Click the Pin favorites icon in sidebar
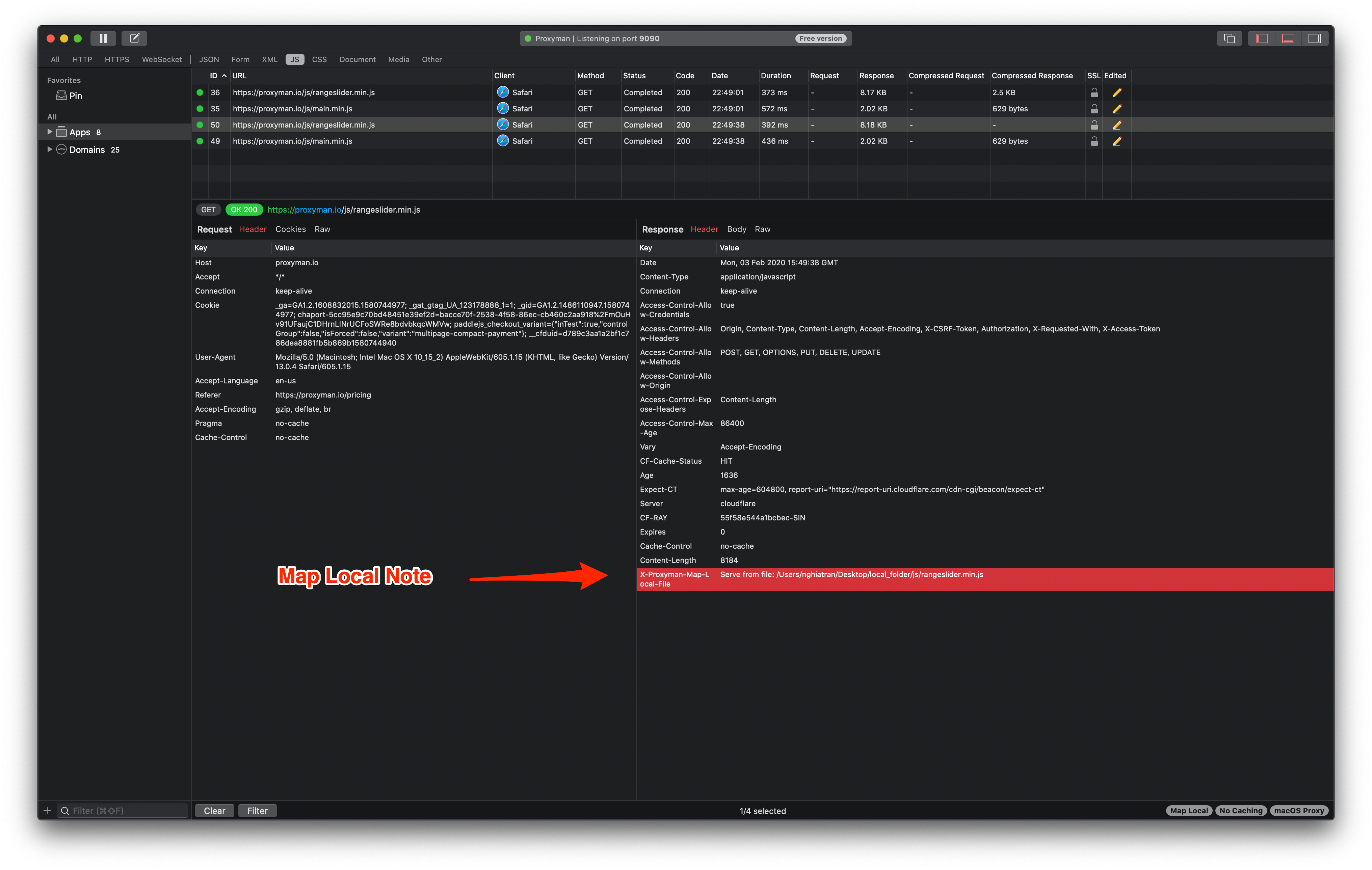The height and width of the screenshot is (870, 1372). tap(61, 96)
